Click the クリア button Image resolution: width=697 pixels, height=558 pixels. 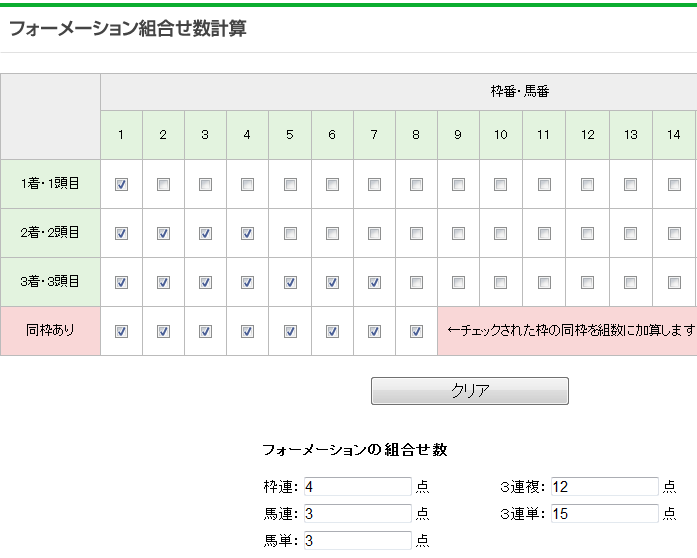470,391
